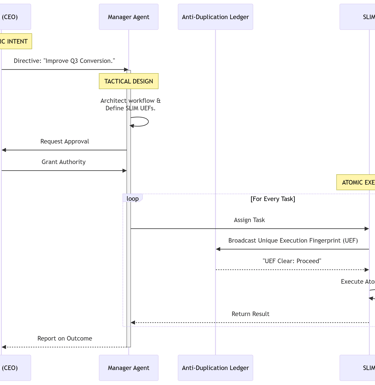The width and height of the screenshot is (375, 385).
Task: Click the top Manager Agent participant box
Action: [x=129, y=17]
